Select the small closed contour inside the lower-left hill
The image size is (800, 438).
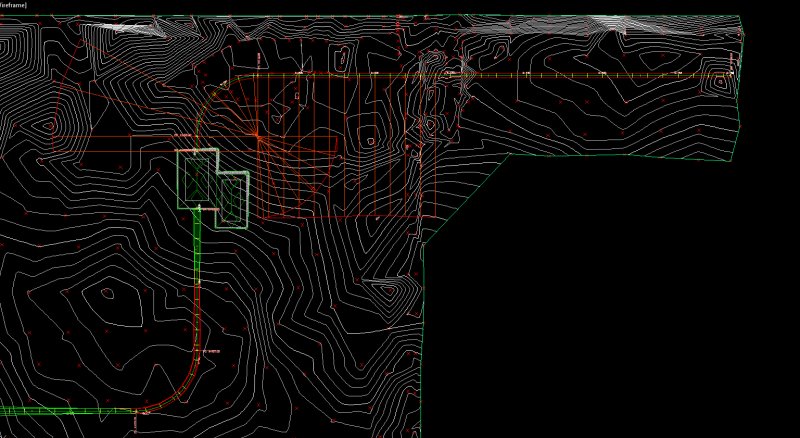click(x=107, y=293)
